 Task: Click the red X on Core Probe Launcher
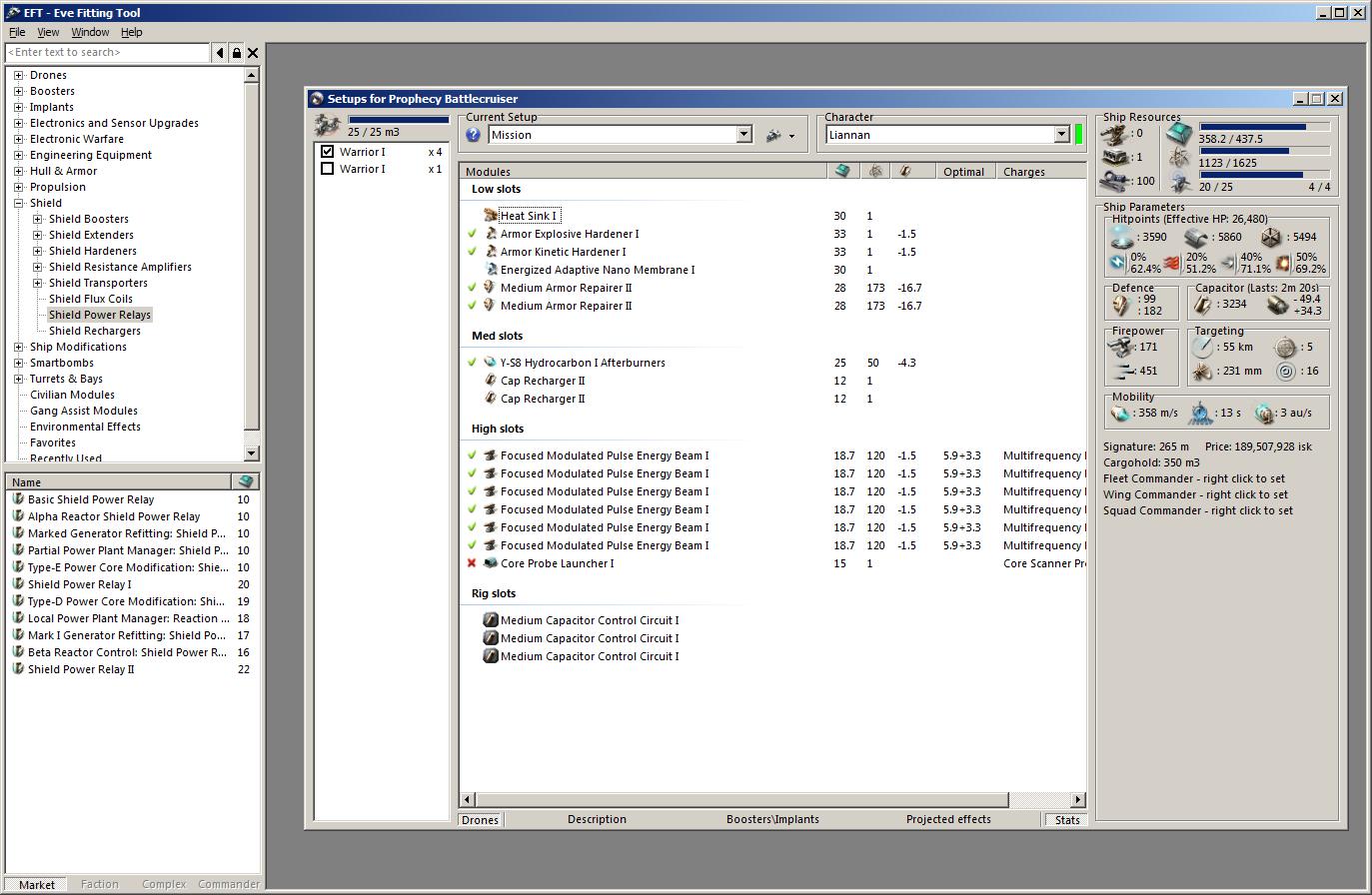tap(472, 563)
